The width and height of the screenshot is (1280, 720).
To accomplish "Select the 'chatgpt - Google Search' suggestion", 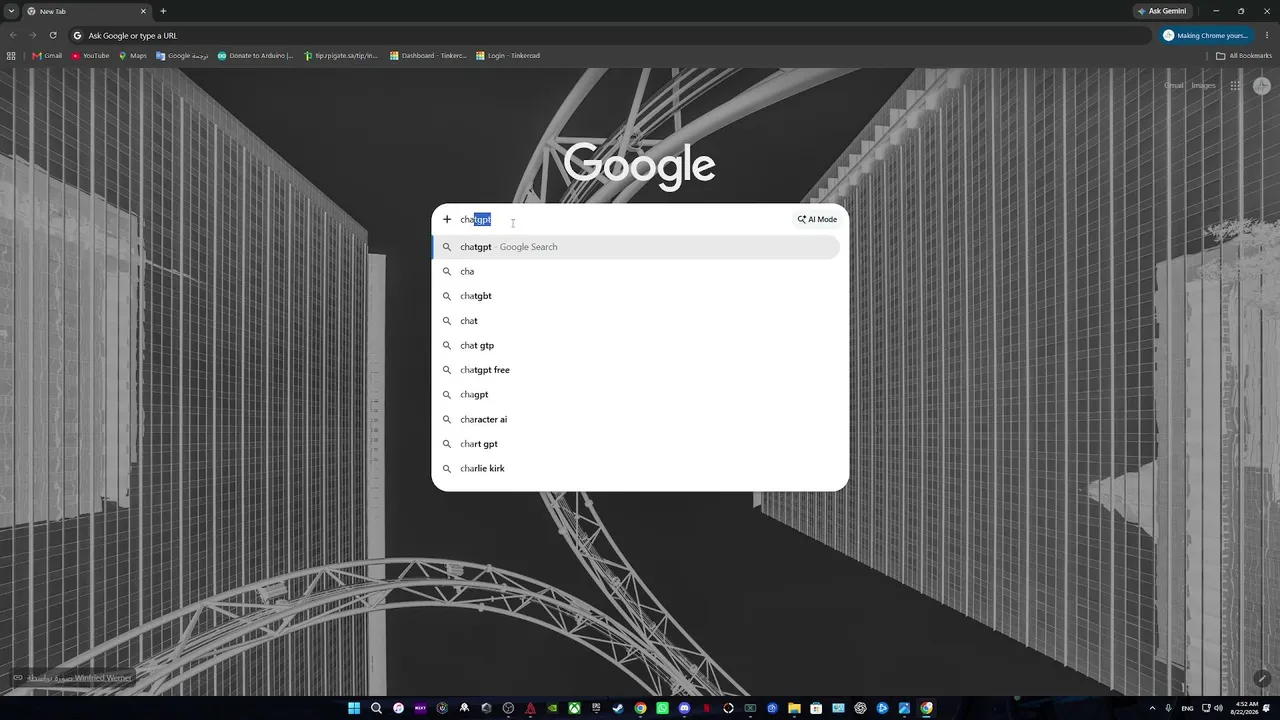I will coord(636,247).
